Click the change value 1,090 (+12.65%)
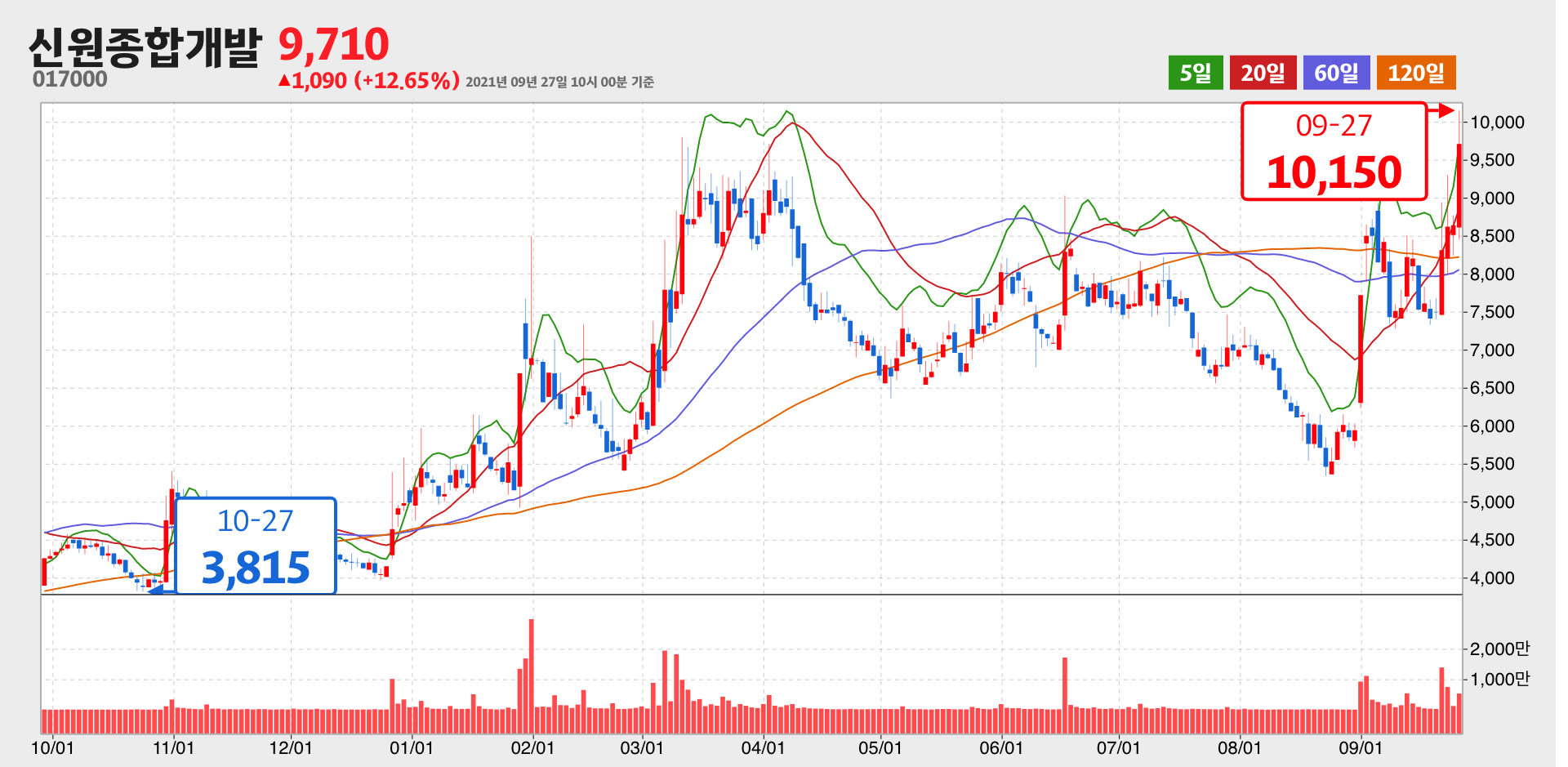 pos(369,80)
